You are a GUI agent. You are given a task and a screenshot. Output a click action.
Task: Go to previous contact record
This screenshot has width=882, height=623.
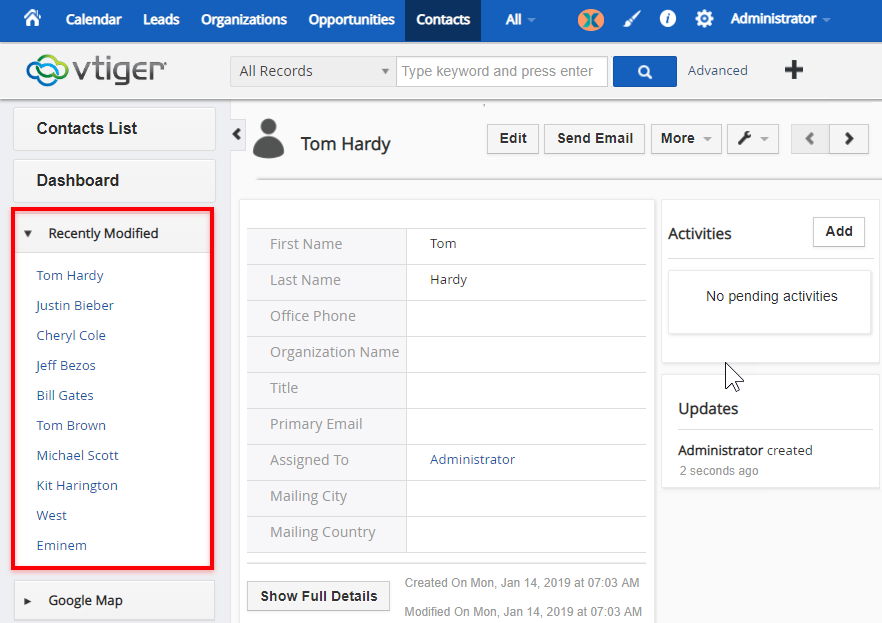click(810, 138)
